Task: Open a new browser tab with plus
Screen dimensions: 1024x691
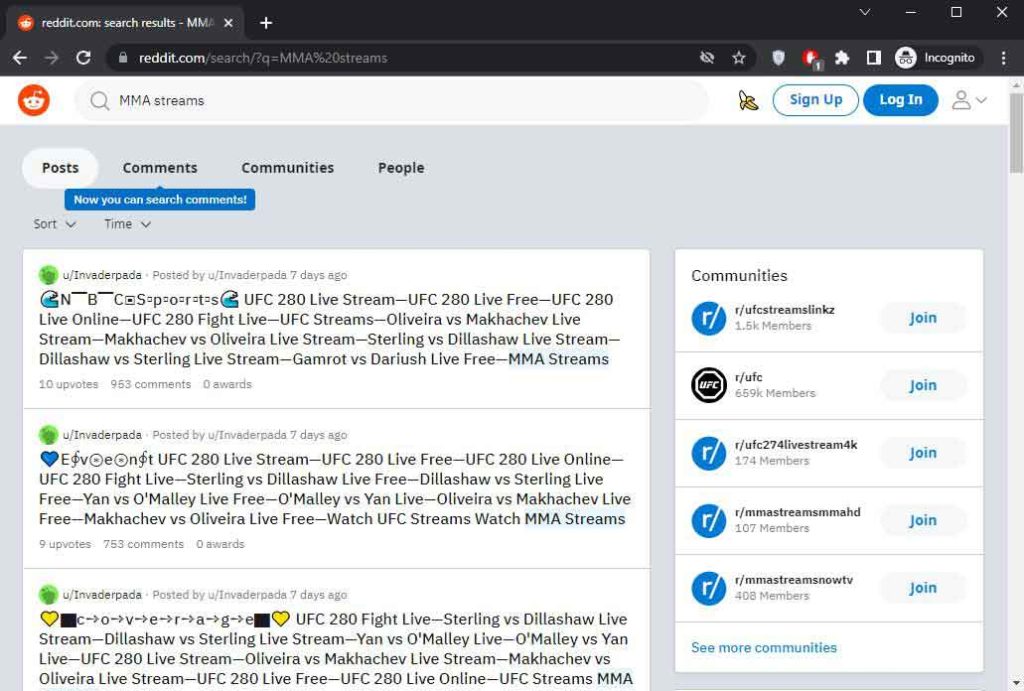Action: 266,23
